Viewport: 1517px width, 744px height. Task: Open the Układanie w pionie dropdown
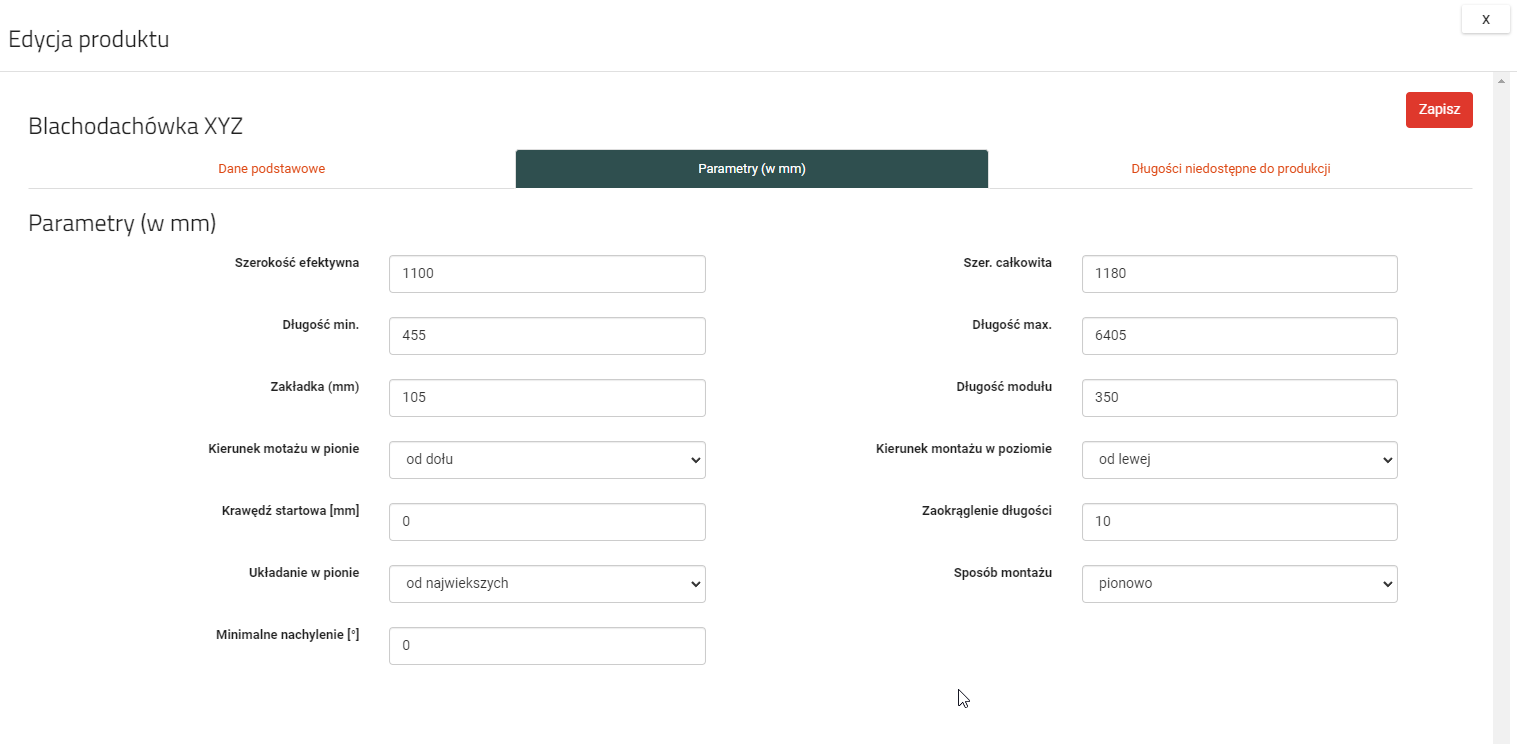[547, 584]
